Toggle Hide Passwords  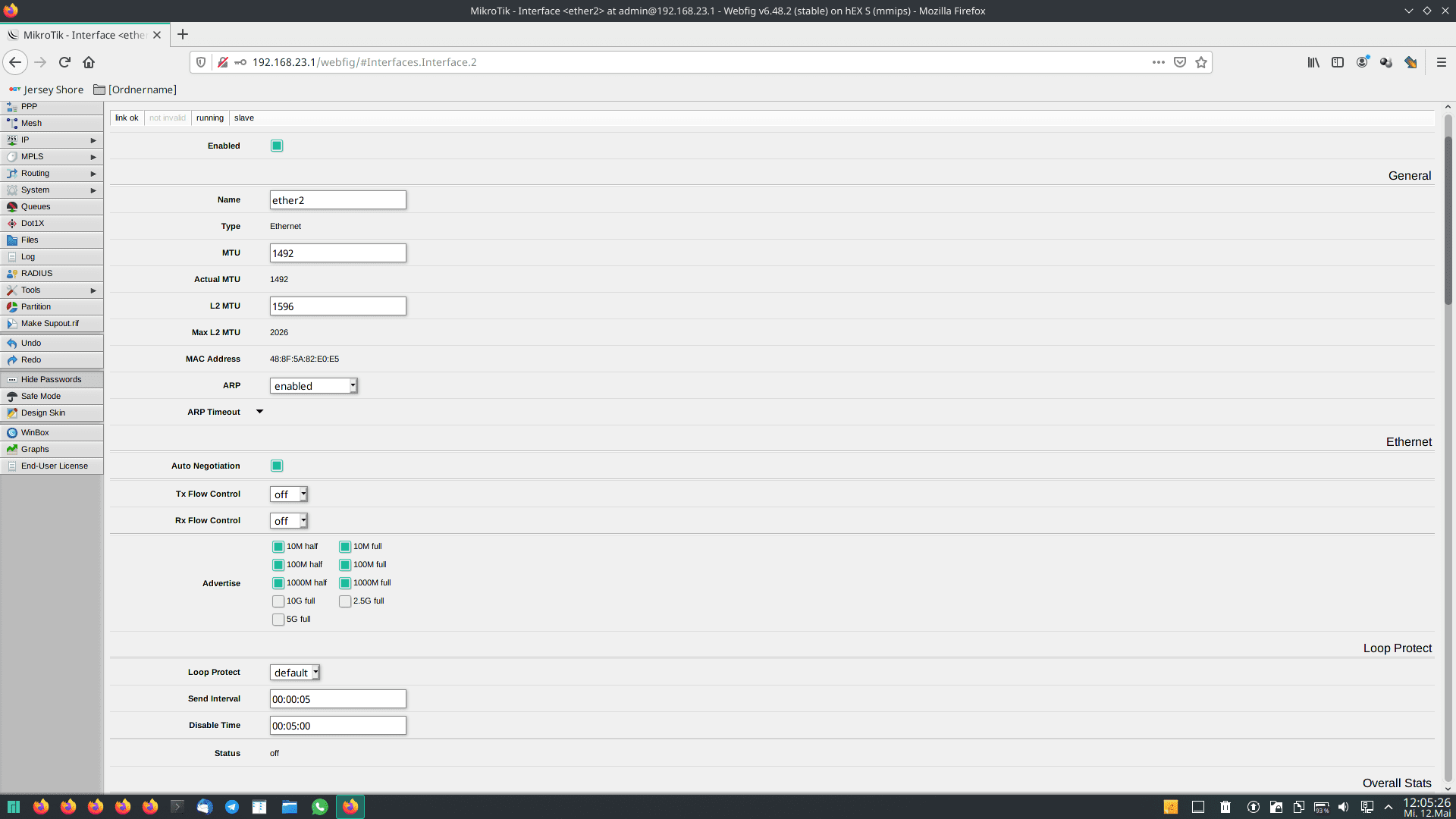[52, 380]
